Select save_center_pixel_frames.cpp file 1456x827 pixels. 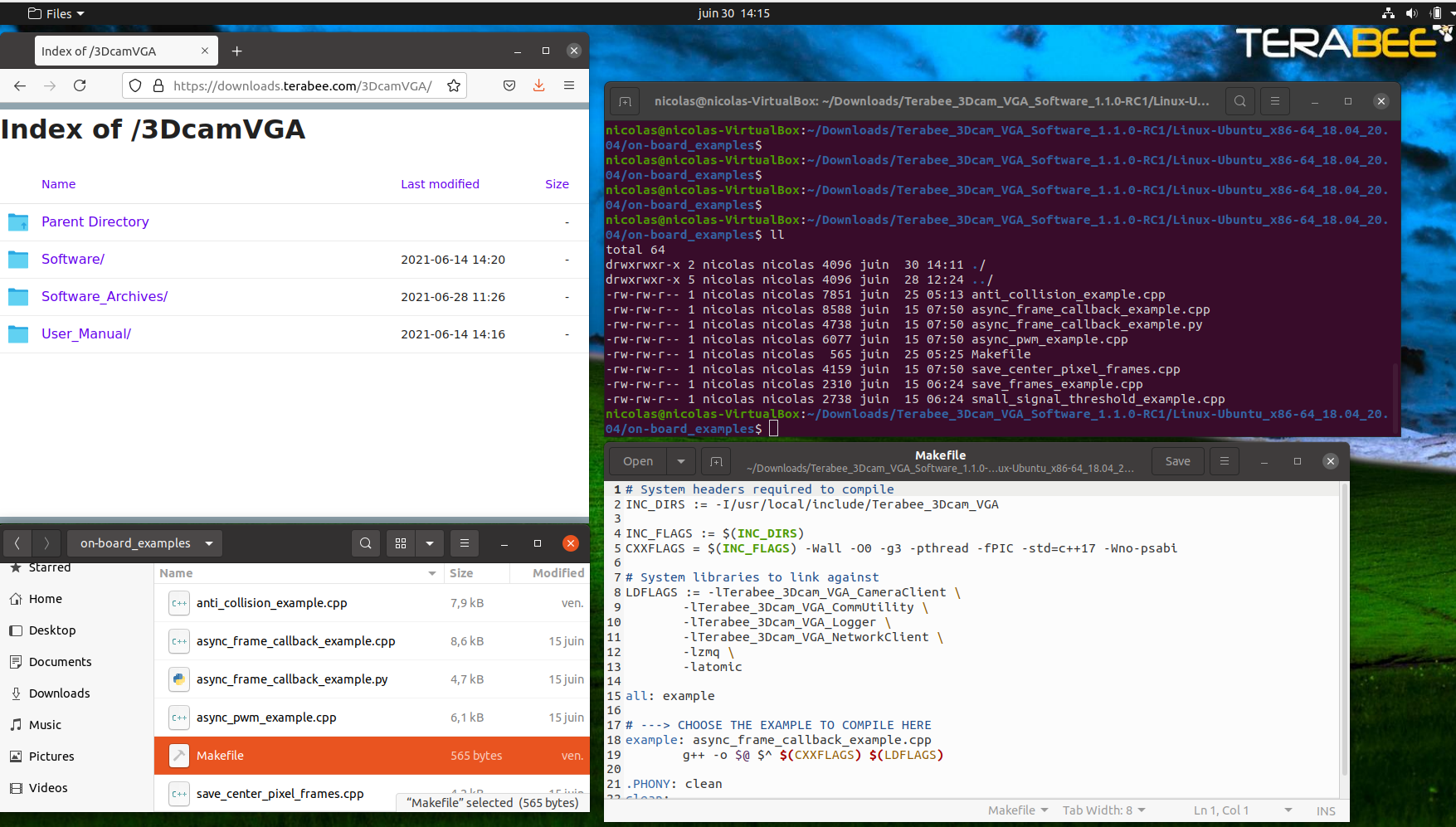point(372,794)
